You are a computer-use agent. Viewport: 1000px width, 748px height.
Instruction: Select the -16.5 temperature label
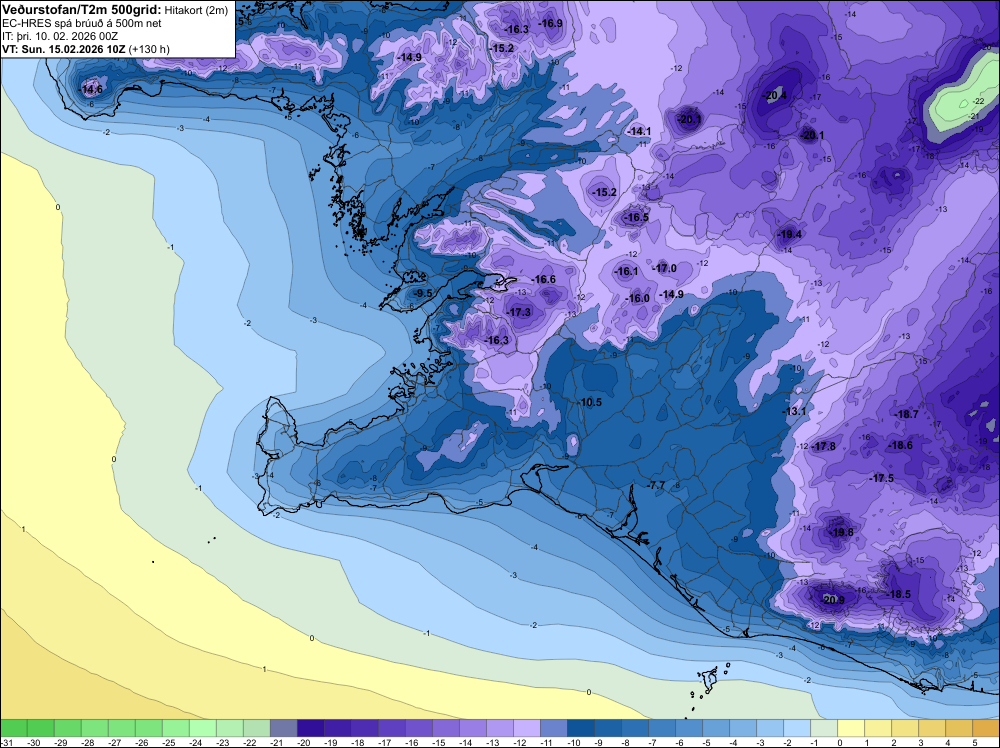coord(636,217)
